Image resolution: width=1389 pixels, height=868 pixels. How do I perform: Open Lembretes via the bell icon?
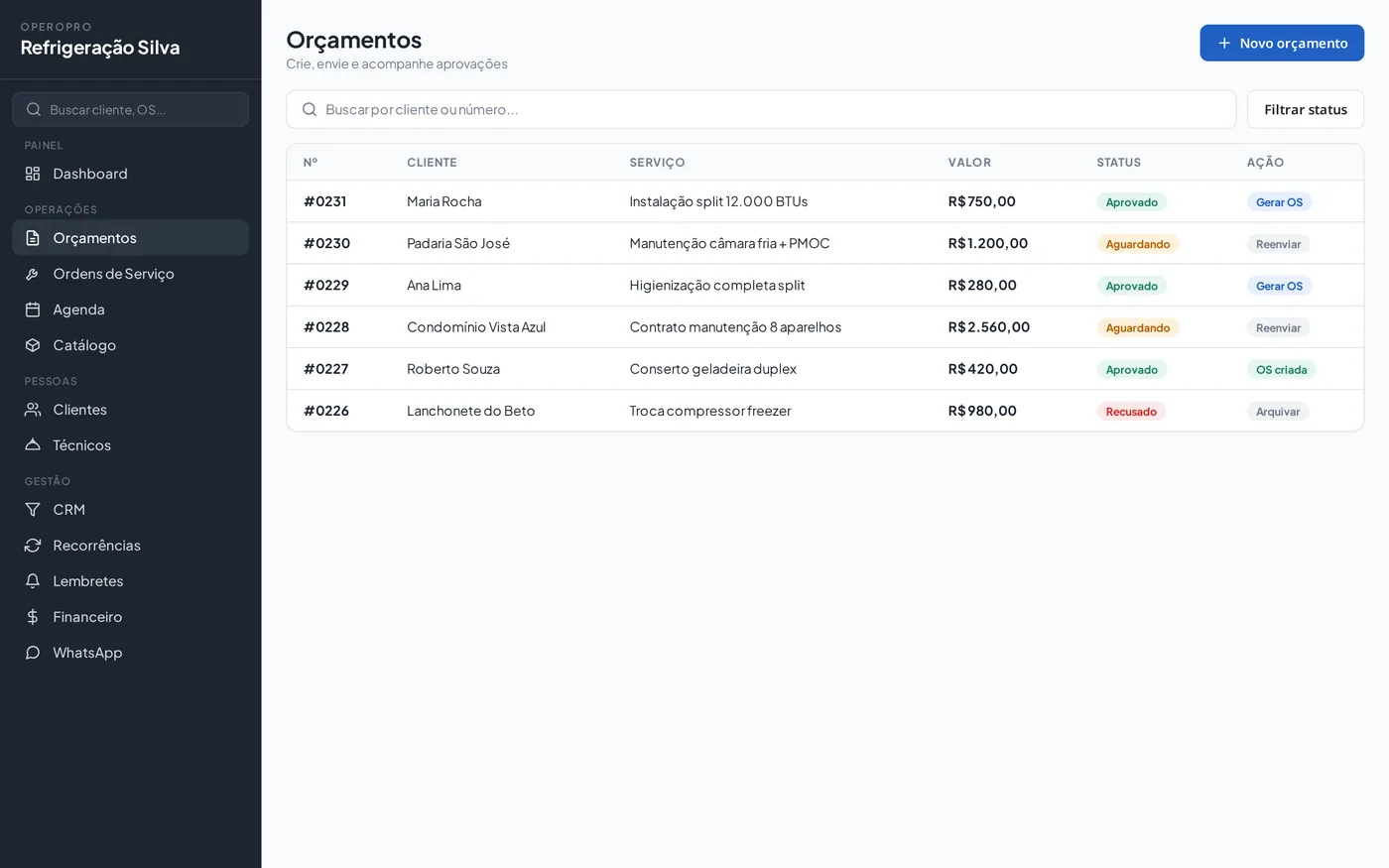[x=33, y=581]
